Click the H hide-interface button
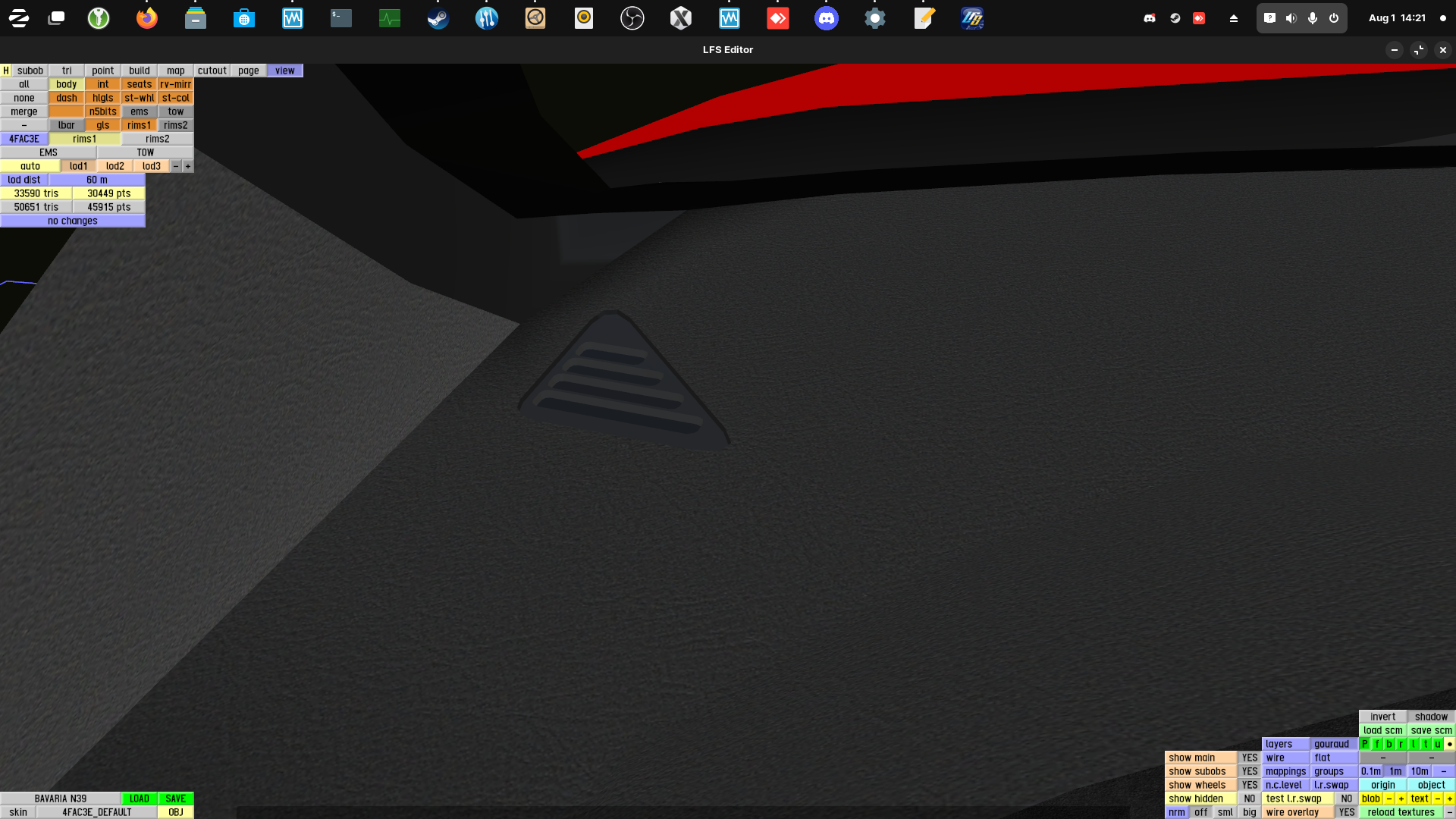 tap(5, 71)
